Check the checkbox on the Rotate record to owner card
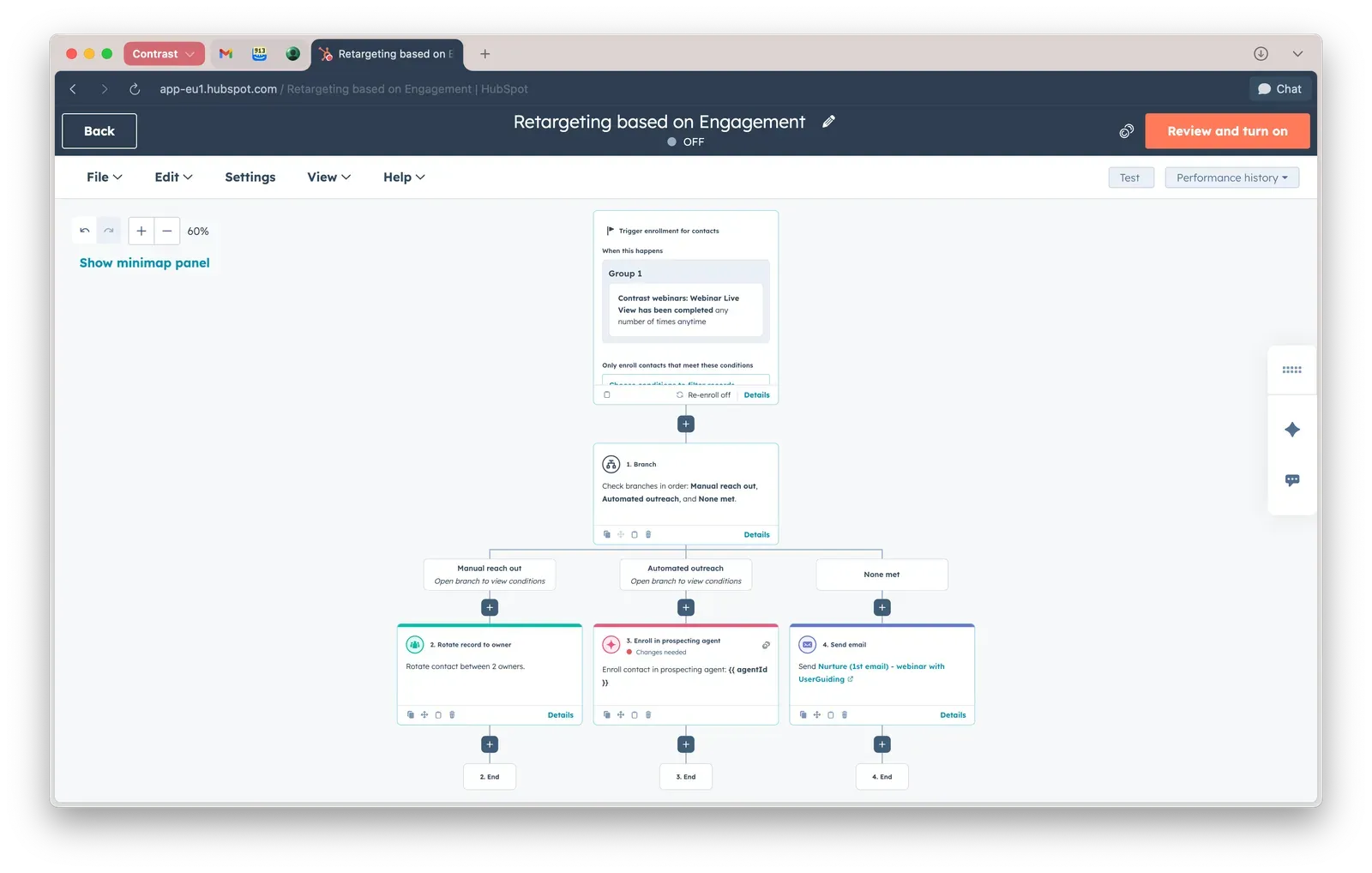Viewport: 1372px width, 873px height. click(x=438, y=714)
